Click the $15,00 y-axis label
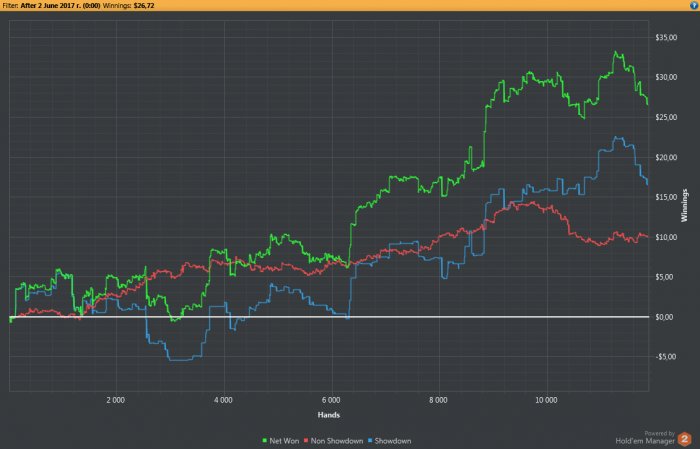This screenshot has height=449, width=700. tap(666, 197)
